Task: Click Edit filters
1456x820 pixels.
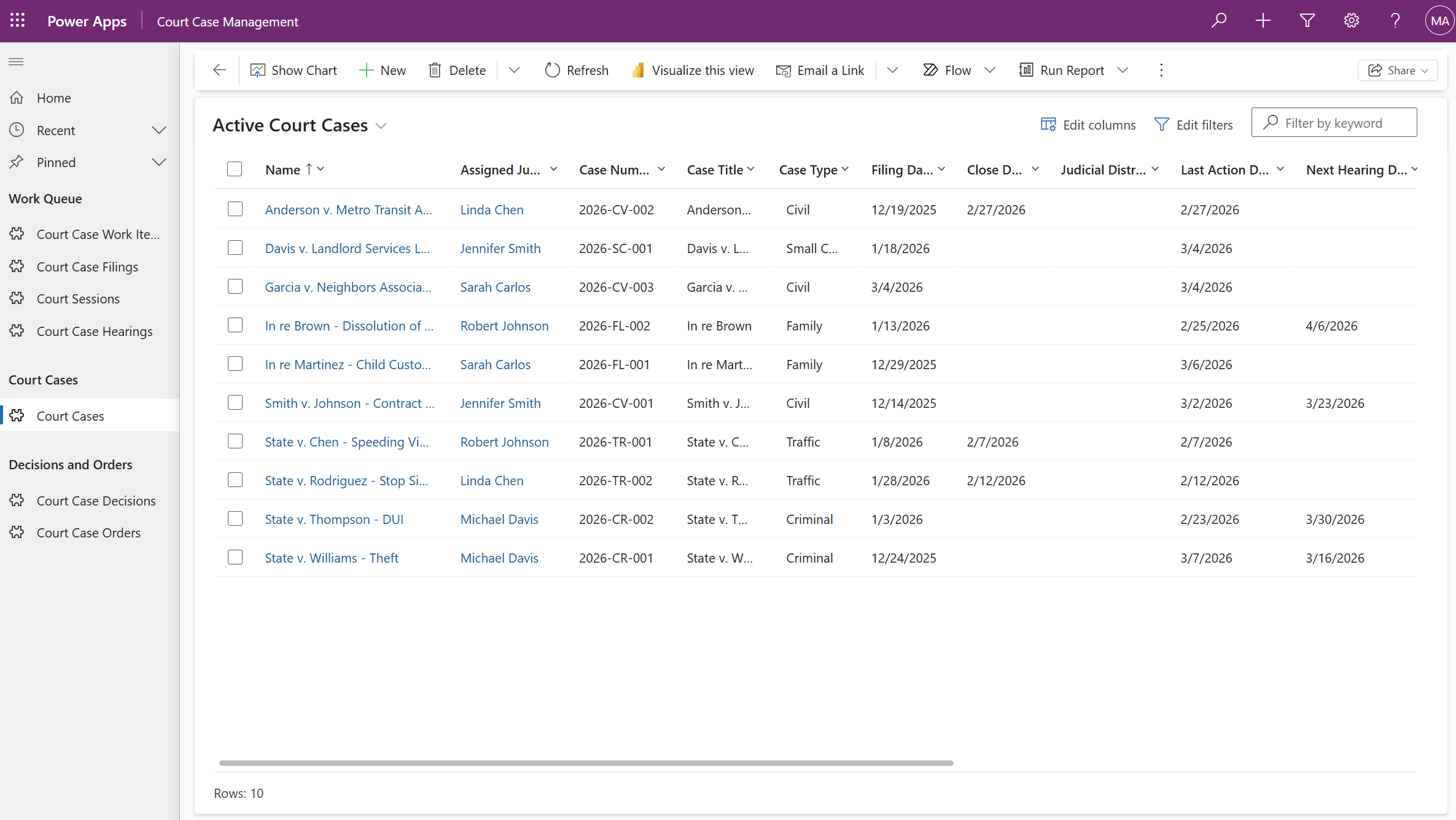Action: (x=1194, y=125)
